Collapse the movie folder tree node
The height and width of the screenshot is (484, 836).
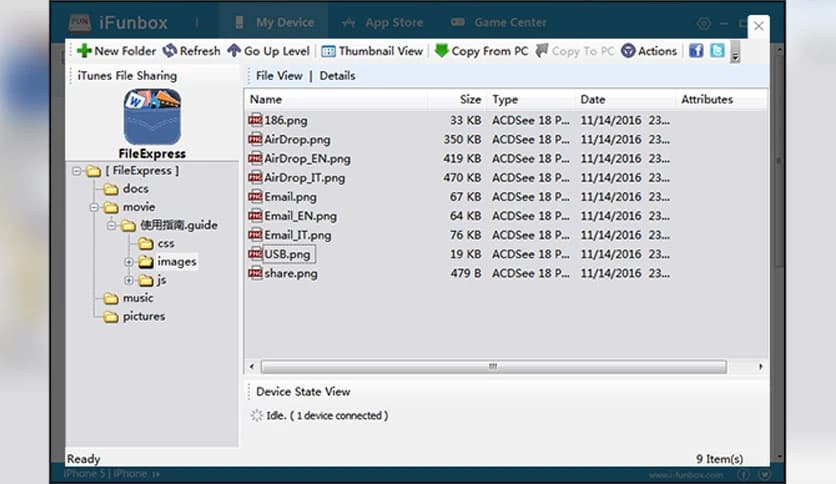click(94, 208)
